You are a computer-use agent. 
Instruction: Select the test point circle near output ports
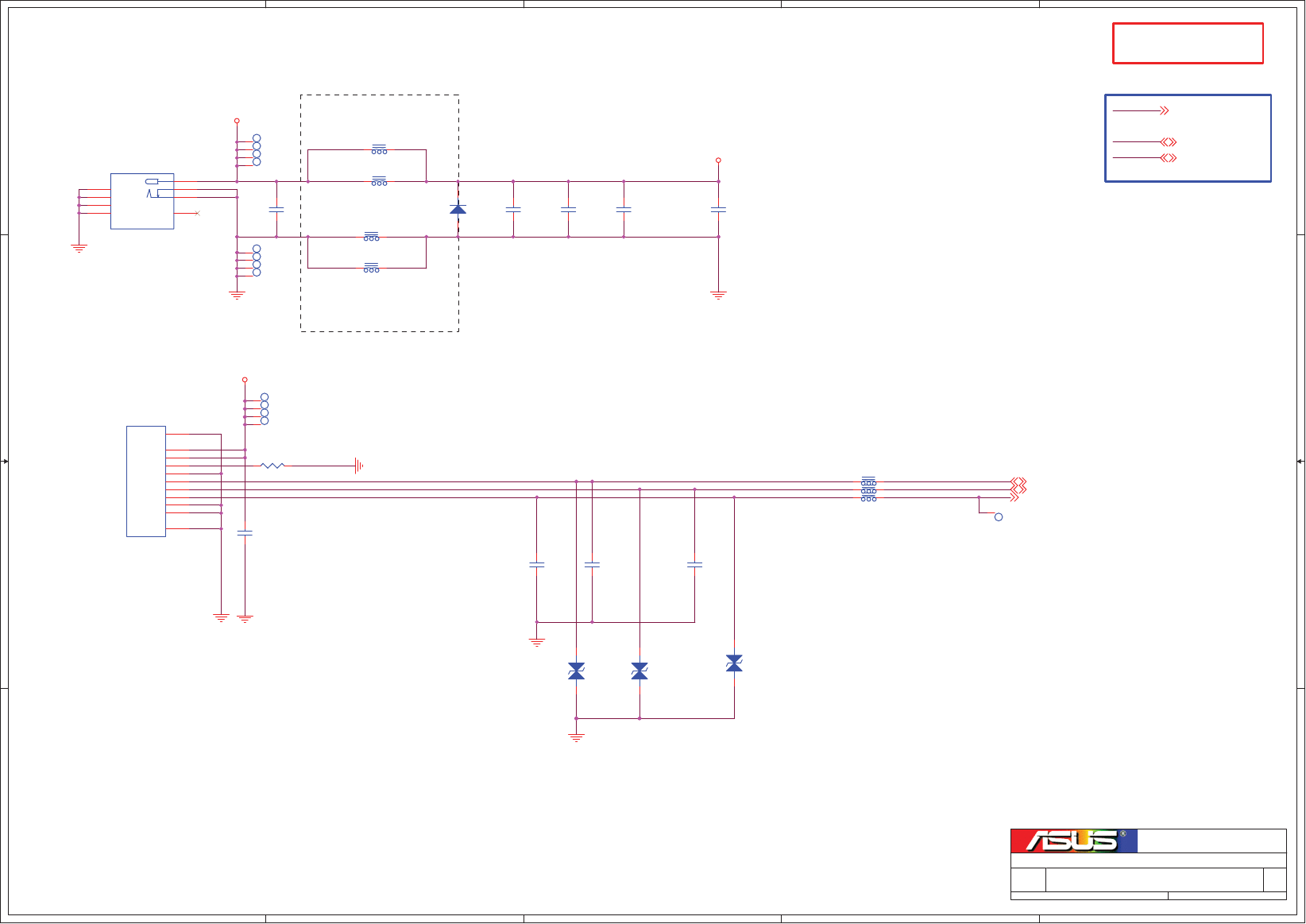point(999,517)
